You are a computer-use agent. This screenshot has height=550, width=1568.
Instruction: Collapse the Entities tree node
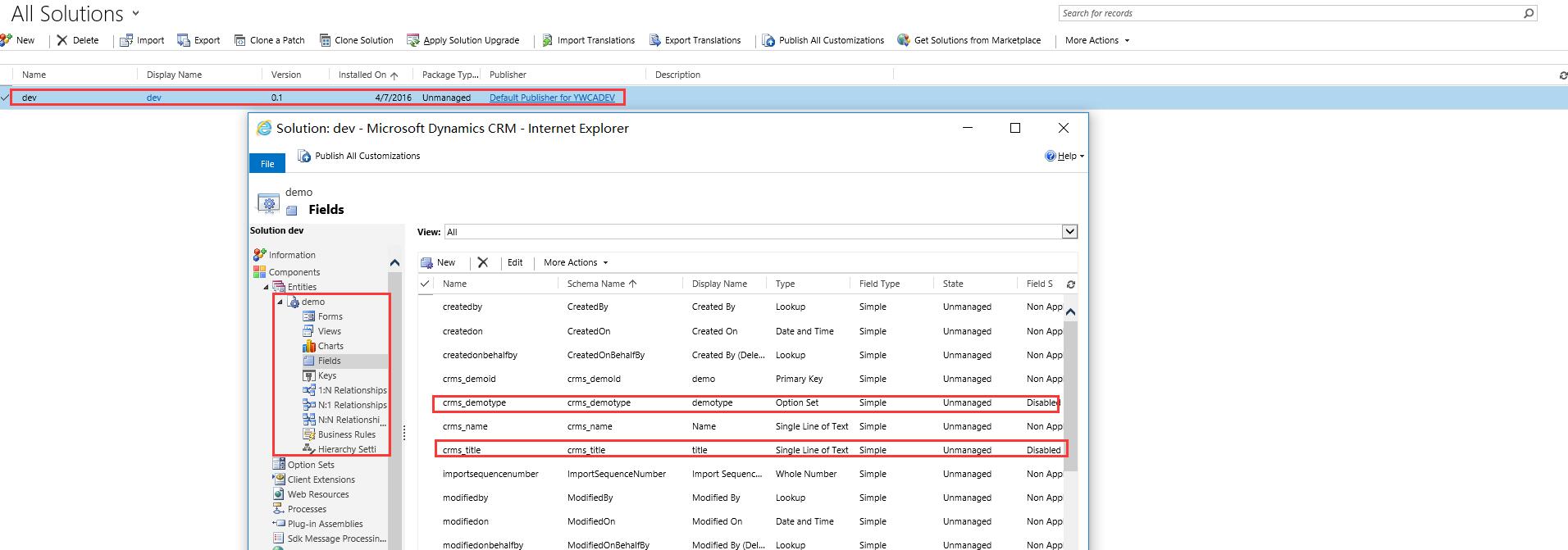point(266,287)
